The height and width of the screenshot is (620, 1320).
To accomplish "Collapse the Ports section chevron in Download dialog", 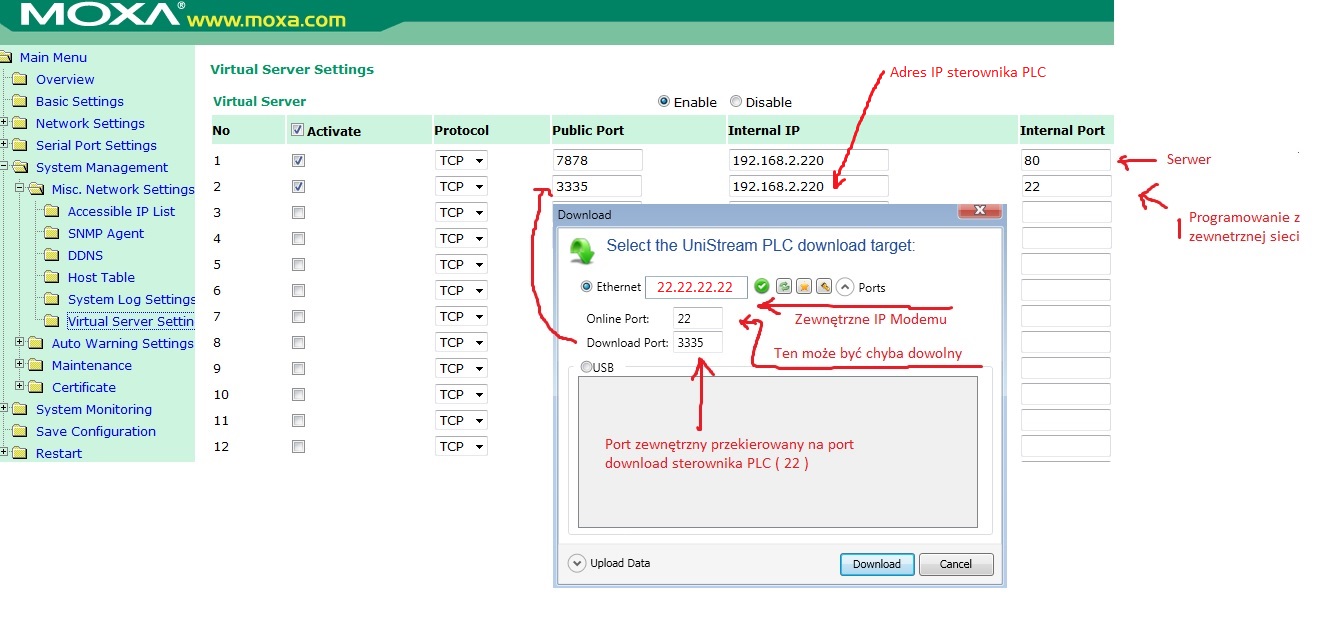I will tap(845, 287).
